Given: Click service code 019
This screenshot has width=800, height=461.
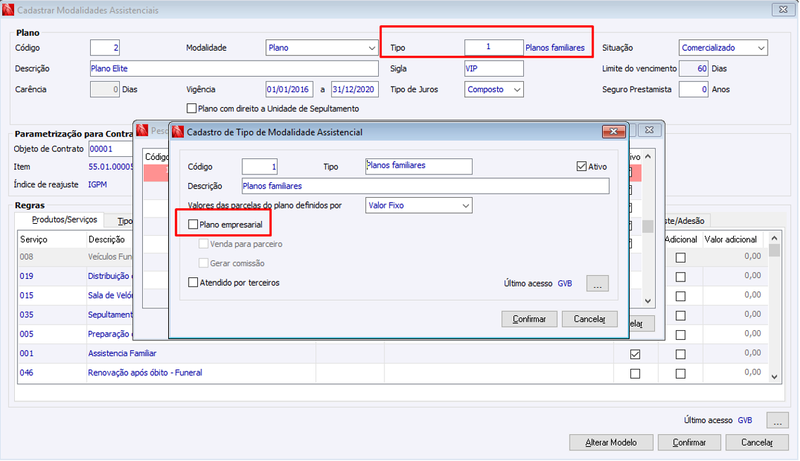Looking at the screenshot, I should pos(27,276).
